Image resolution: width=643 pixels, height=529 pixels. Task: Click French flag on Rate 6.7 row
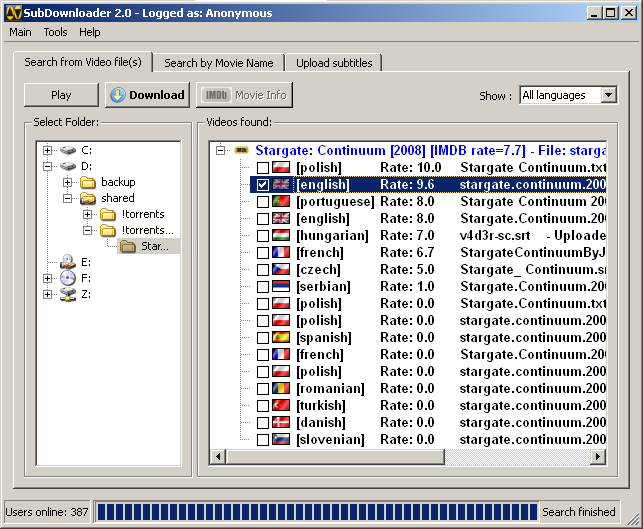coord(281,252)
